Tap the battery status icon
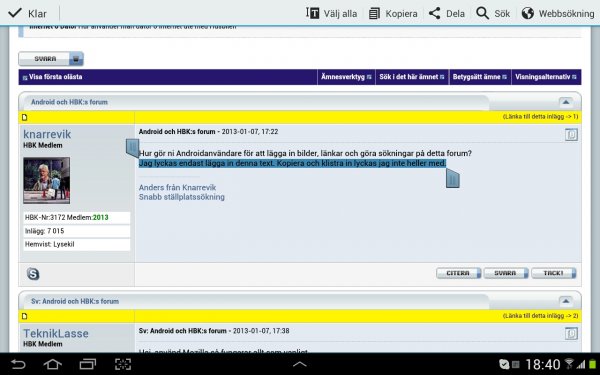 point(593,364)
